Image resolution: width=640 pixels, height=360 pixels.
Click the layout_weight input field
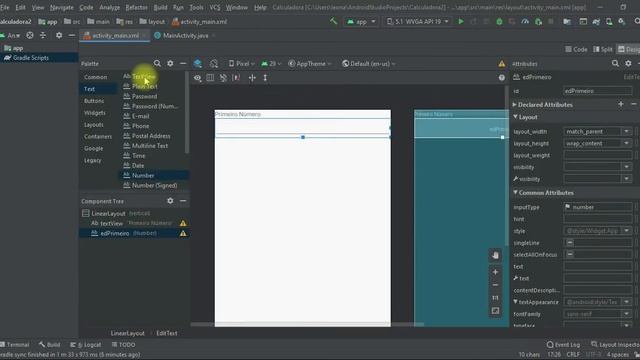tap(598, 155)
